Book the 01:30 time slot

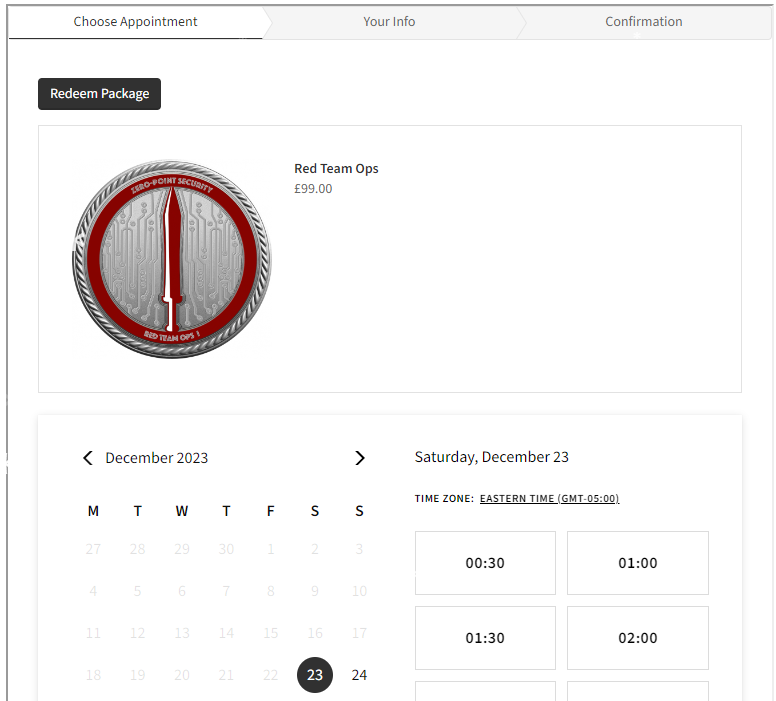point(485,638)
